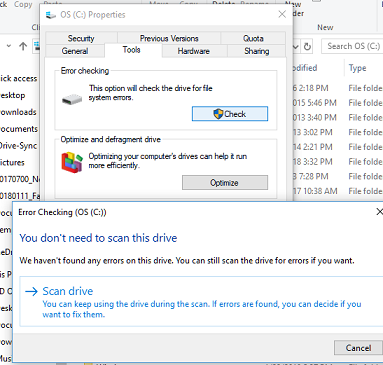
Task: Start the Scan drive option
Action: coord(201,301)
